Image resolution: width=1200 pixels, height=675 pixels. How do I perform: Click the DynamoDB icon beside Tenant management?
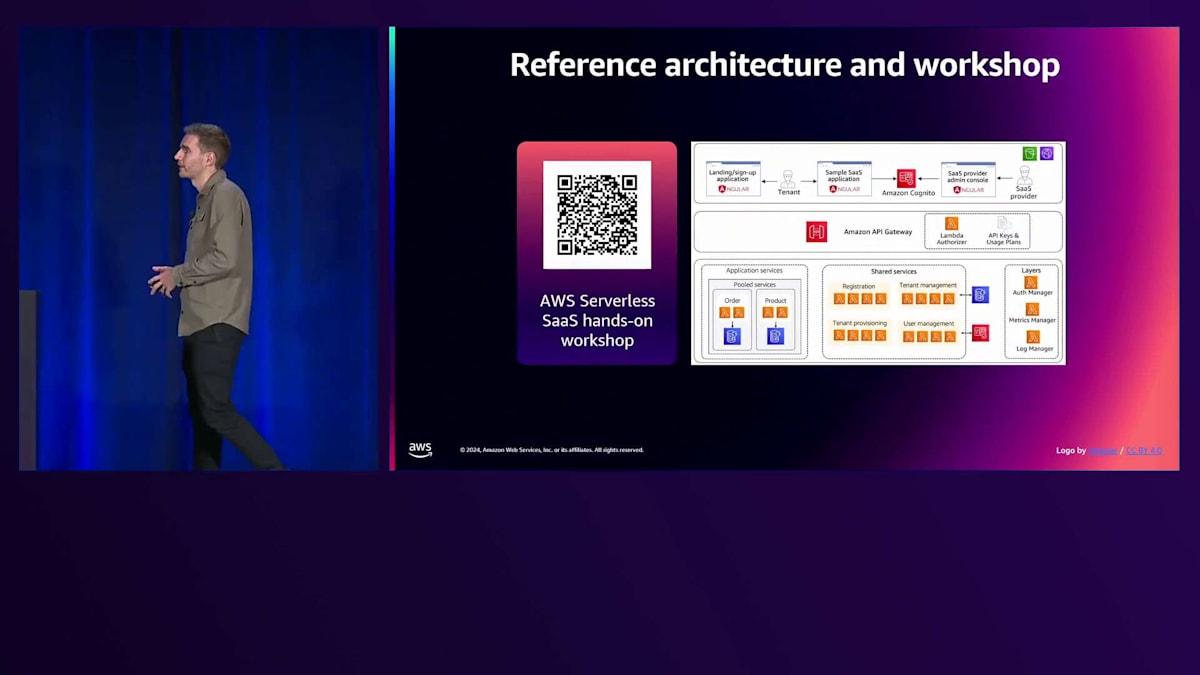980,294
